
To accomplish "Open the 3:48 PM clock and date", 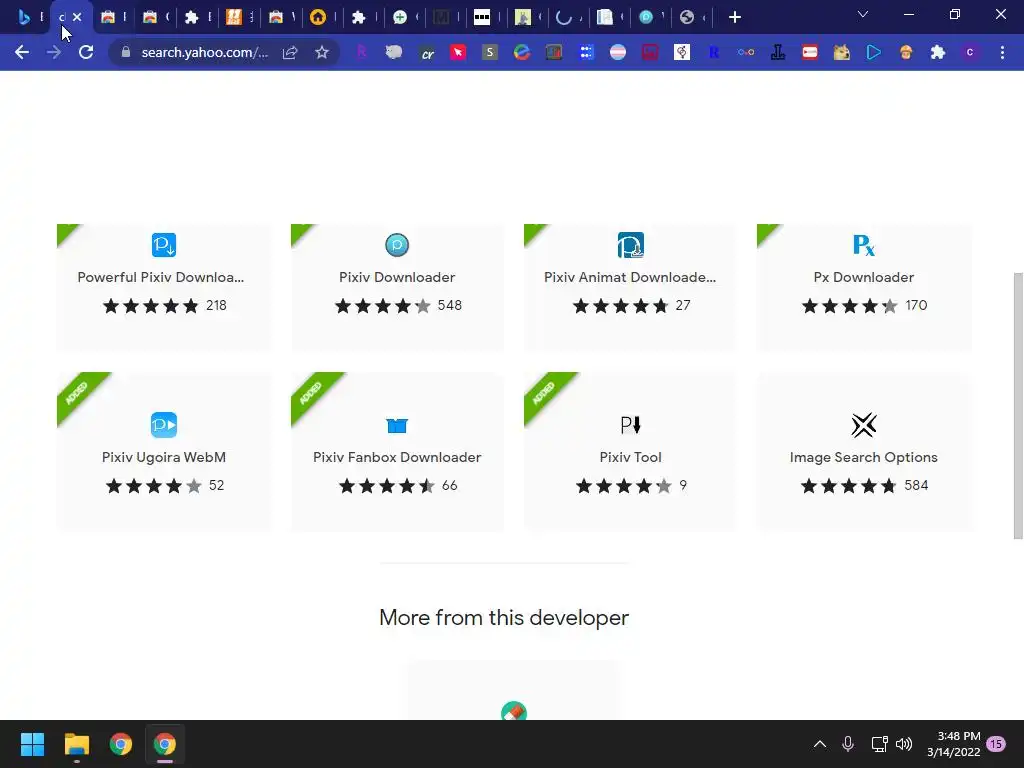I will [x=953, y=744].
